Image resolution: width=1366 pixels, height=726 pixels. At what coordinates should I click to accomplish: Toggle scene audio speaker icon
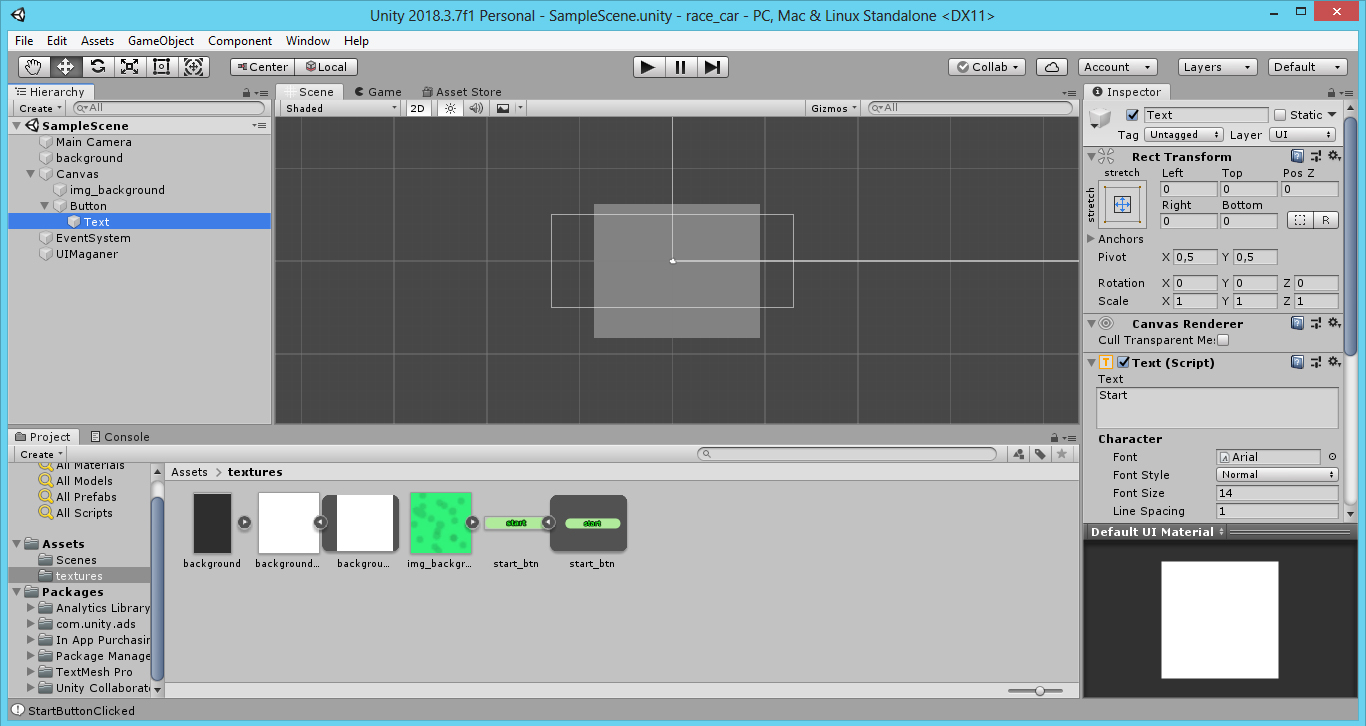click(x=476, y=108)
